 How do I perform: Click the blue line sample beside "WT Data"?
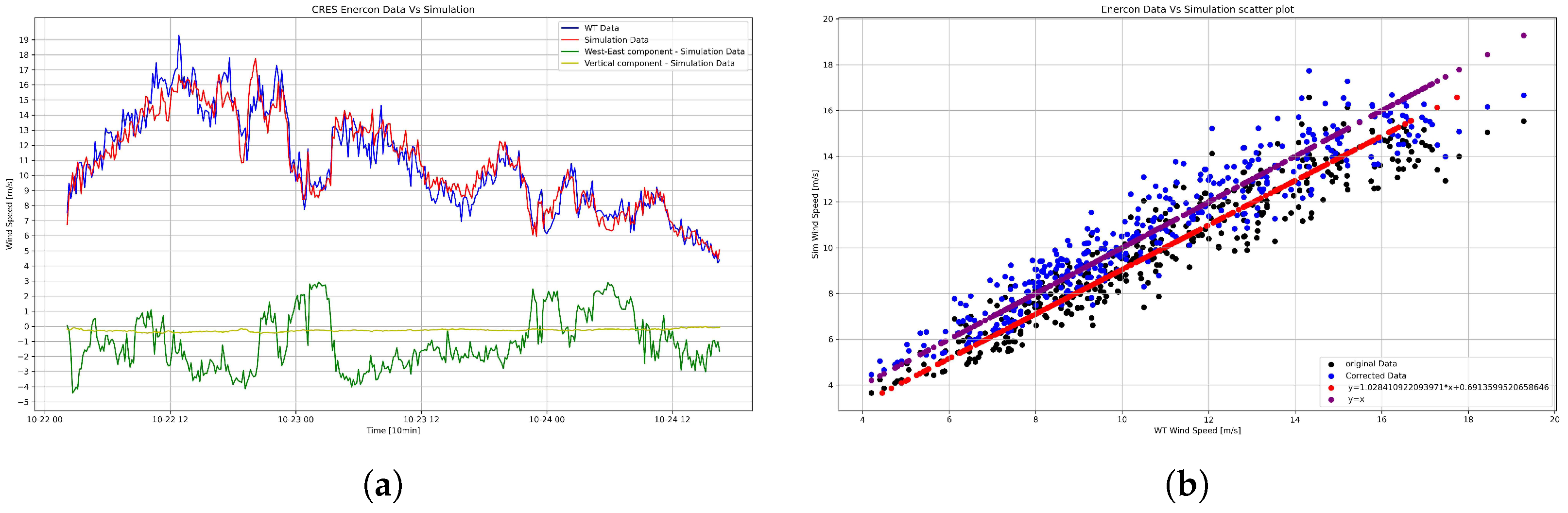click(x=570, y=28)
